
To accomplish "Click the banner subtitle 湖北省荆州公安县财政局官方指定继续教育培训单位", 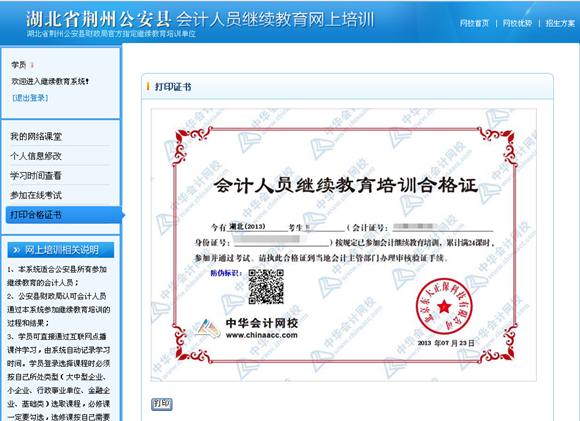I will click(111, 34).
